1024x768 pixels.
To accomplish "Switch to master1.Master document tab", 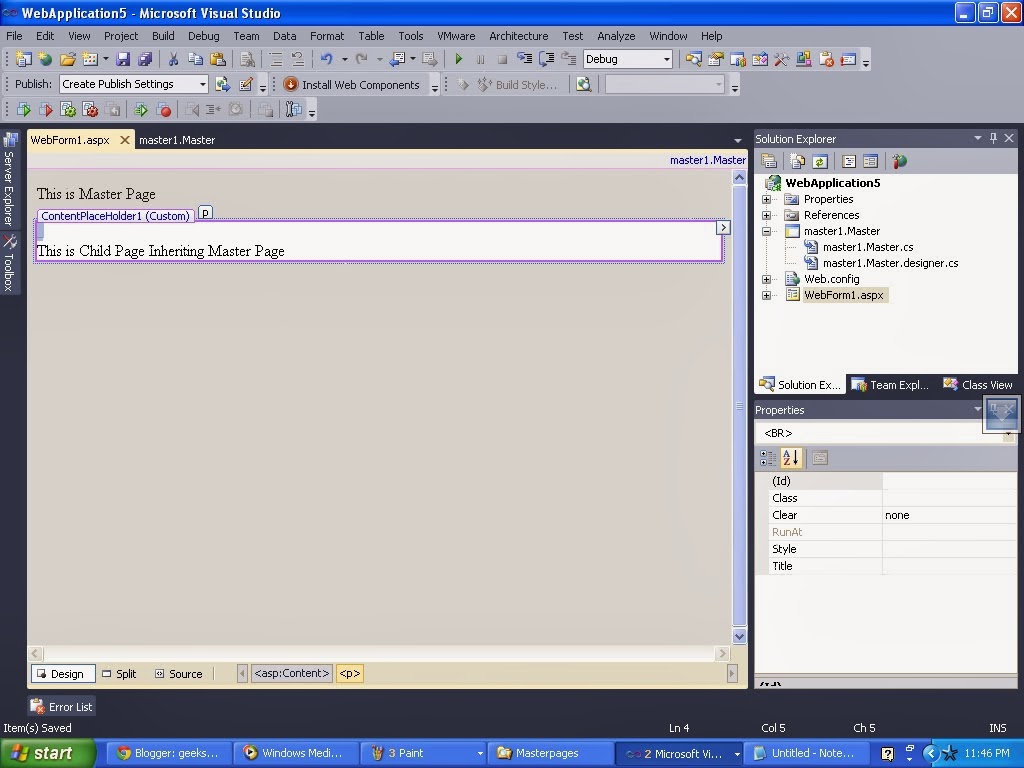I will (177, 140).
